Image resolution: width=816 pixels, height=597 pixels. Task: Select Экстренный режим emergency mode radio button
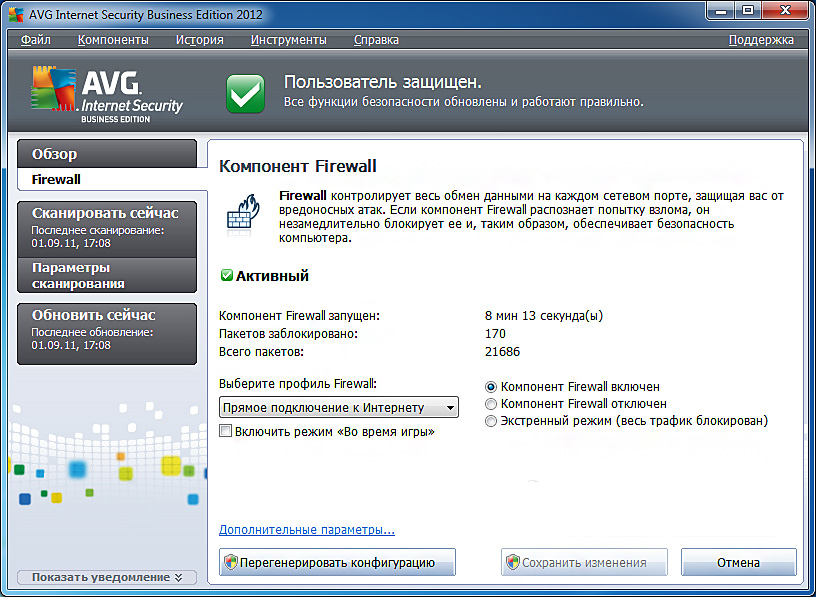(490, 421)
